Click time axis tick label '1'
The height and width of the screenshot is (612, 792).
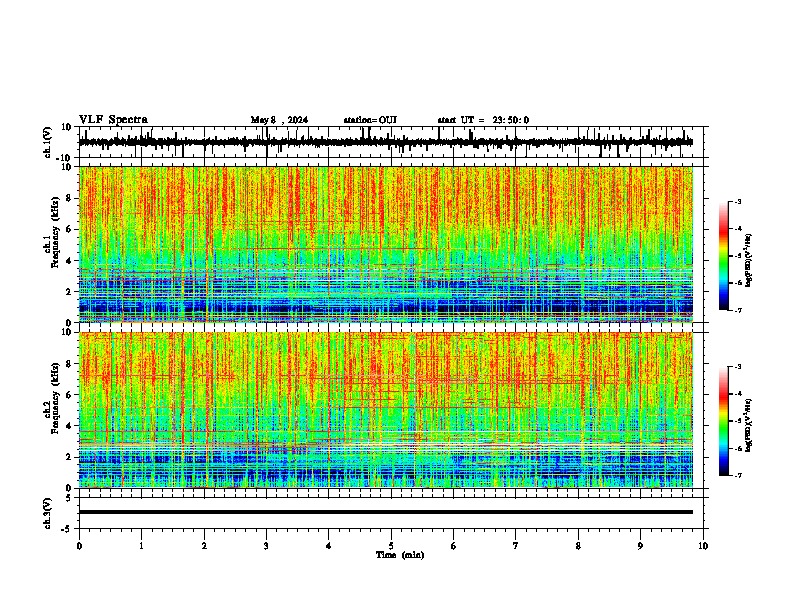click(141, 546)
